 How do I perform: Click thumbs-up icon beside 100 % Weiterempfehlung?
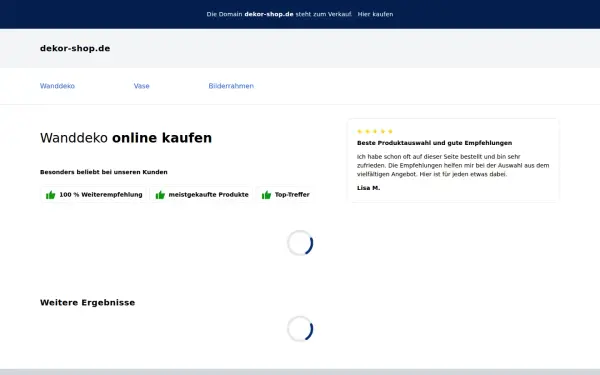tap(51, 195)
